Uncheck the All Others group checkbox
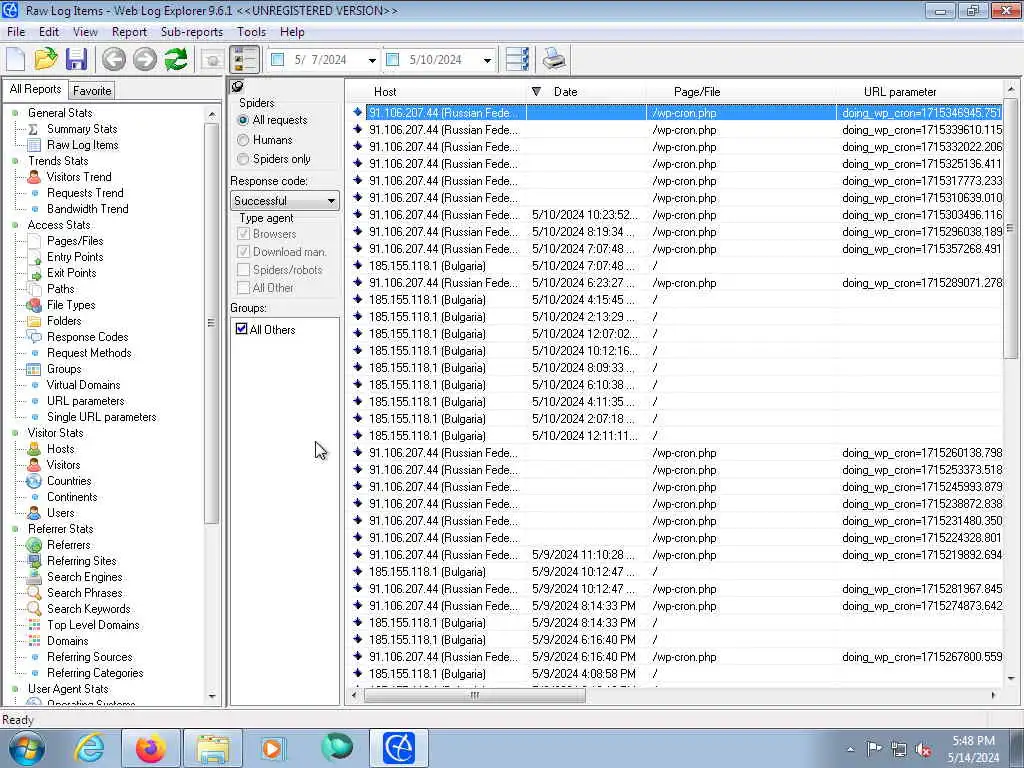The width and height of the screenshot is (1024, 768). (242, 329)
